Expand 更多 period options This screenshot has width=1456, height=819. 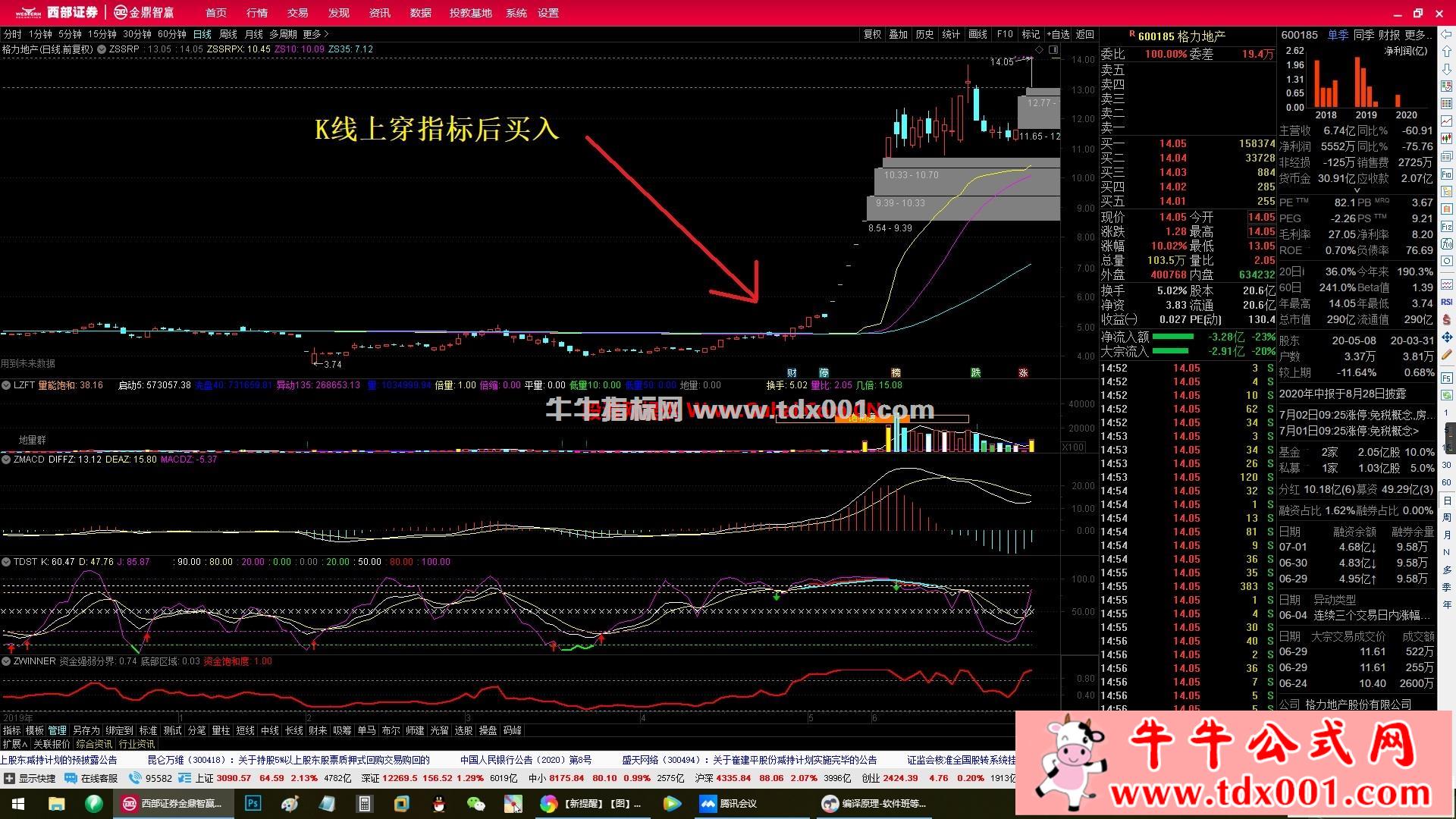(x=315, y=34)
